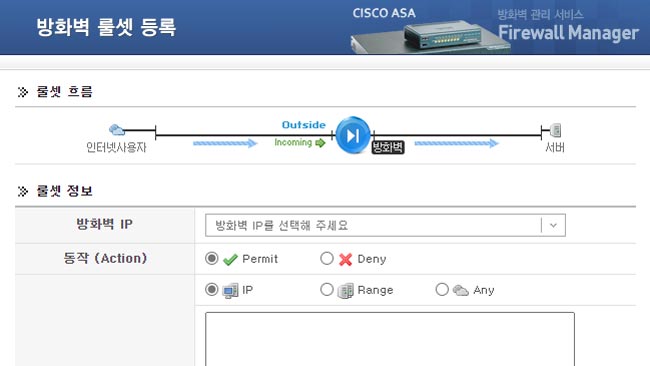
Task: Click the dropdown arrow of the firewall IP box
Action: [x=553, y=225]
